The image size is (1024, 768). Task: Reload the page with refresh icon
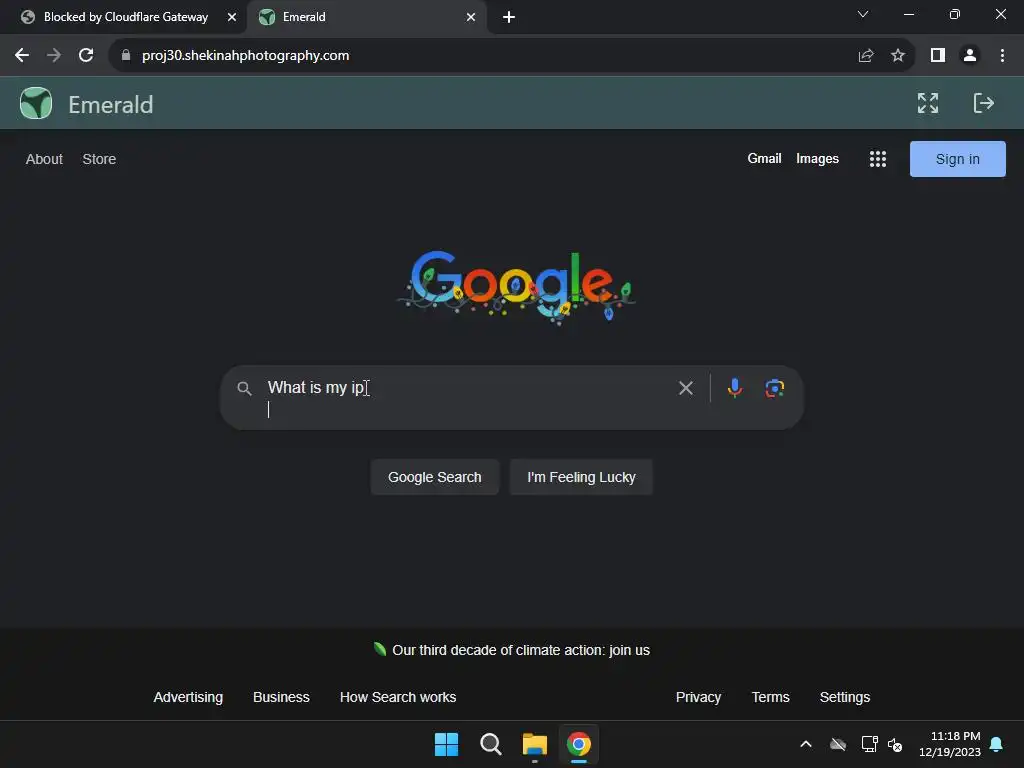coord(86,56)
